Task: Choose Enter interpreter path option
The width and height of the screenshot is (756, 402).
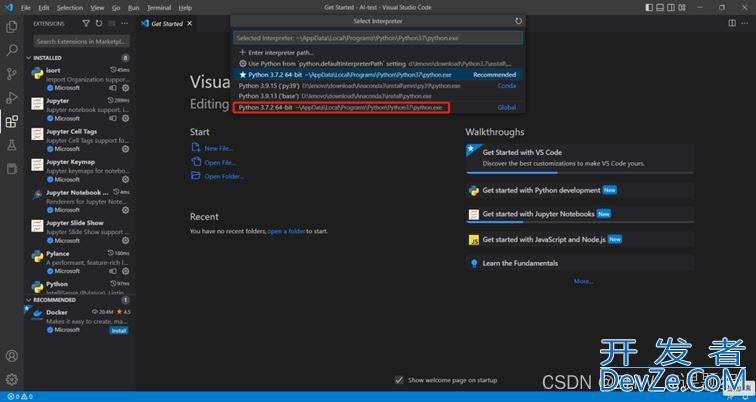Action: pyautogui.click(x=378, y=53)
